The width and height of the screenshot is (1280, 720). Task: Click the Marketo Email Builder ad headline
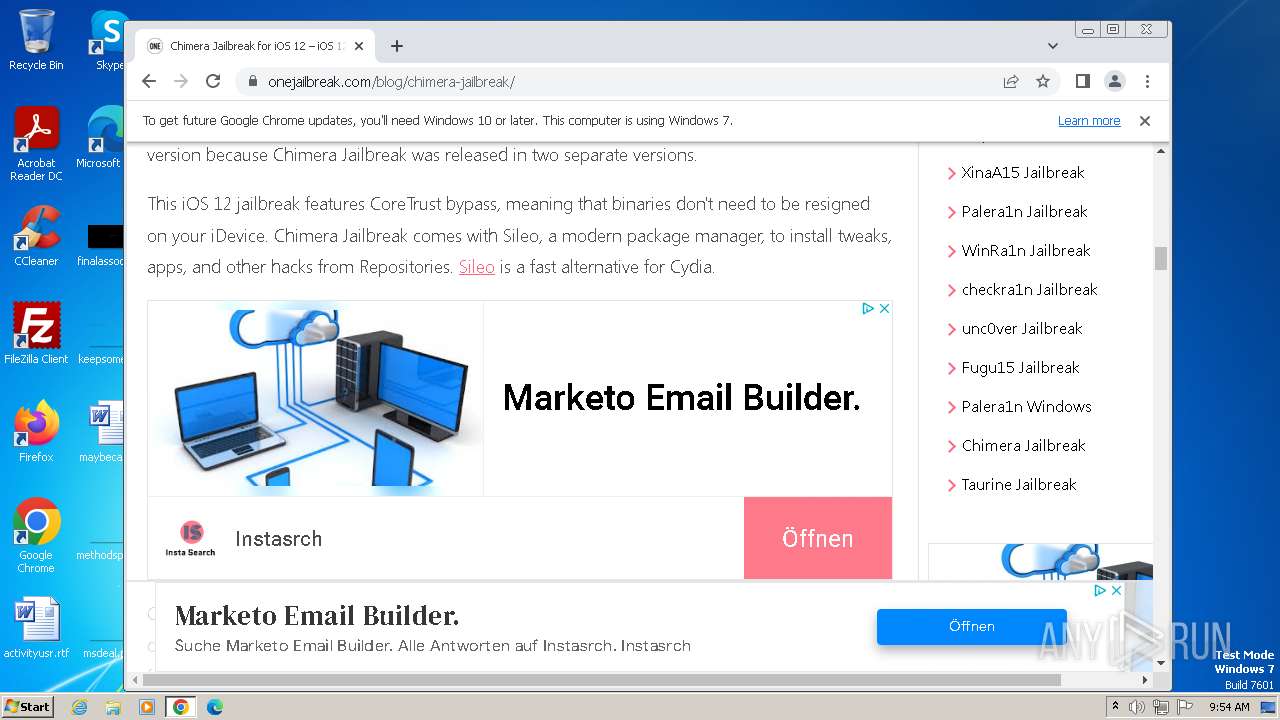click(x=681, y=398)
